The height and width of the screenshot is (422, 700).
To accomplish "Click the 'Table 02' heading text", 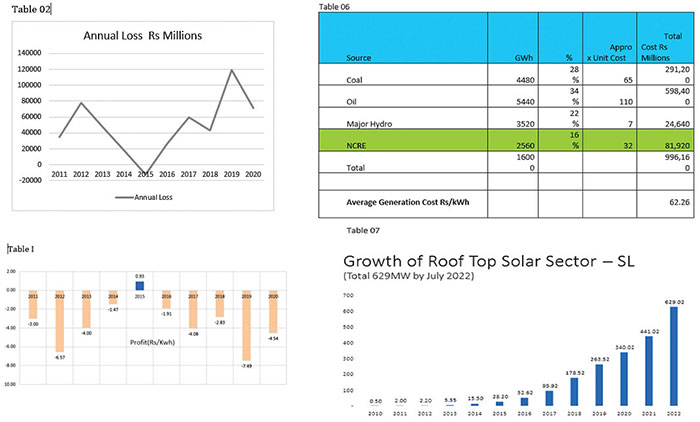I will tap(31, 9).
